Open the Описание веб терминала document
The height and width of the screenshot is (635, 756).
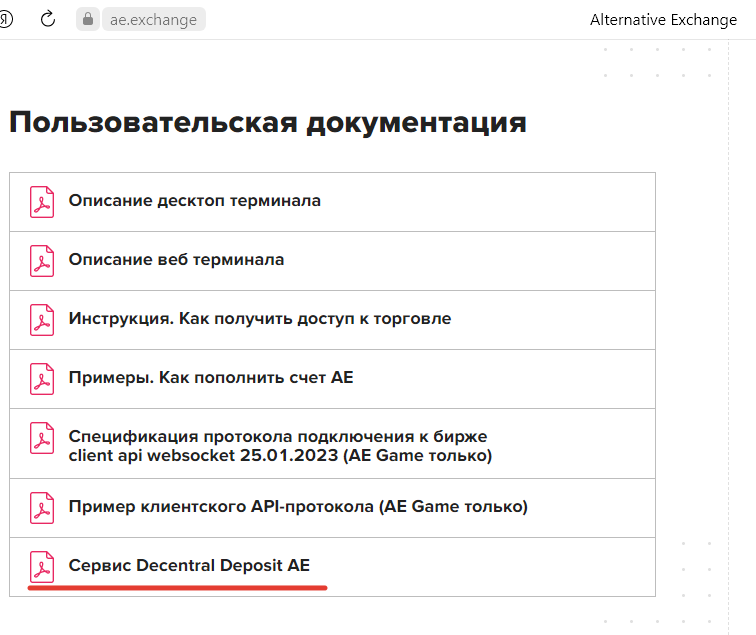coord(176,259)
